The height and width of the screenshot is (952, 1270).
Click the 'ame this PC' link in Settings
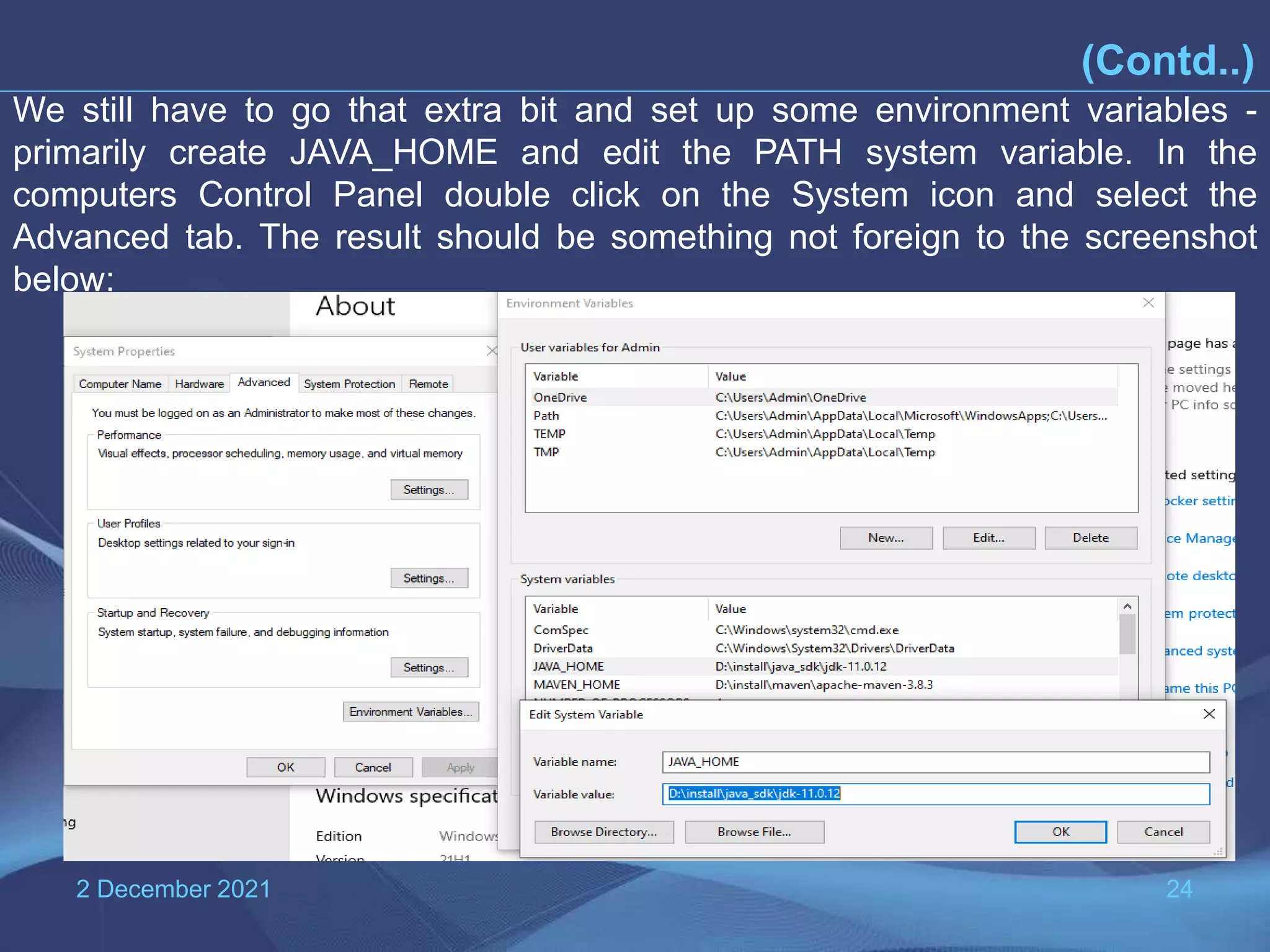1200,688
